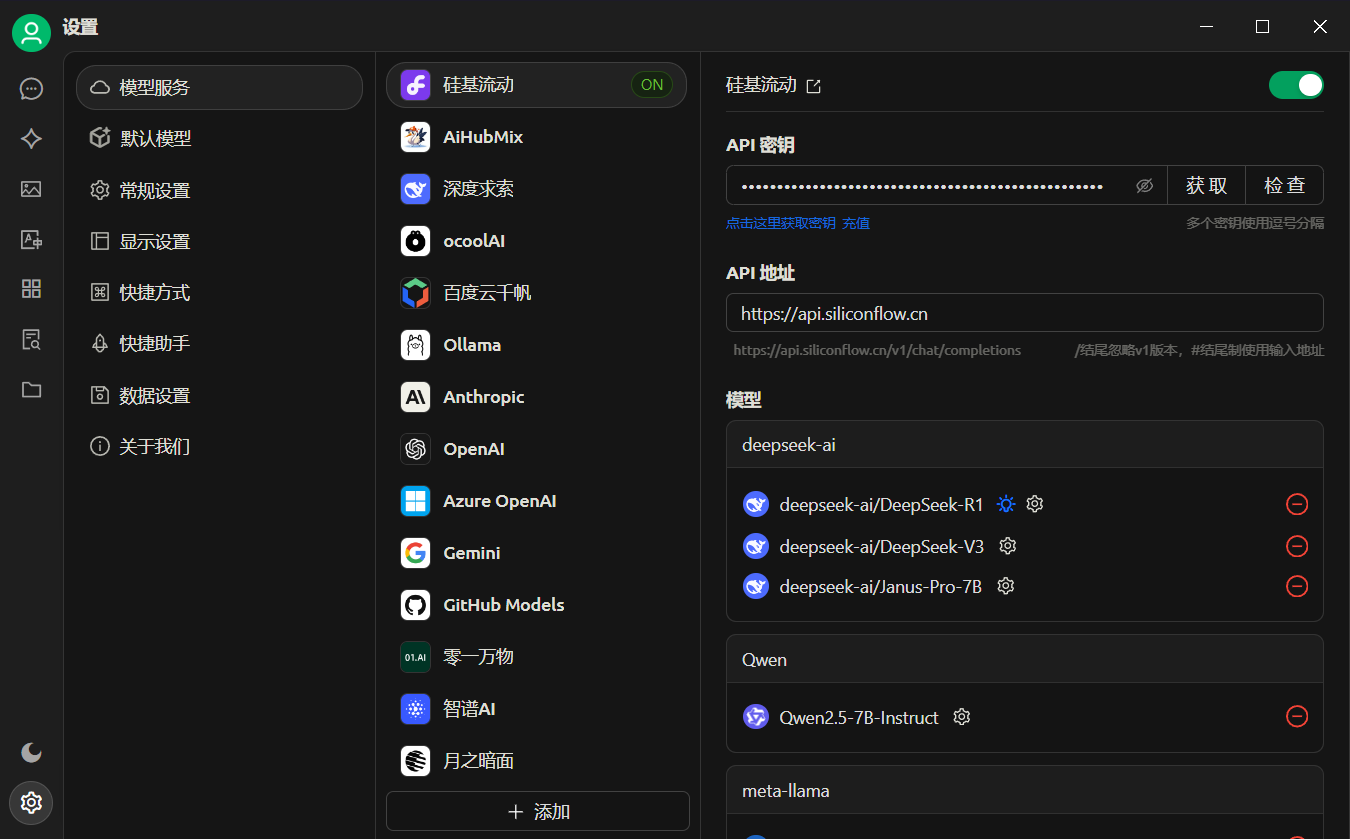Open settings gear for DeepSeek-V3 model
Image resolution: width=1350 pixels, height=840 pixels.
coord(1008,546)
